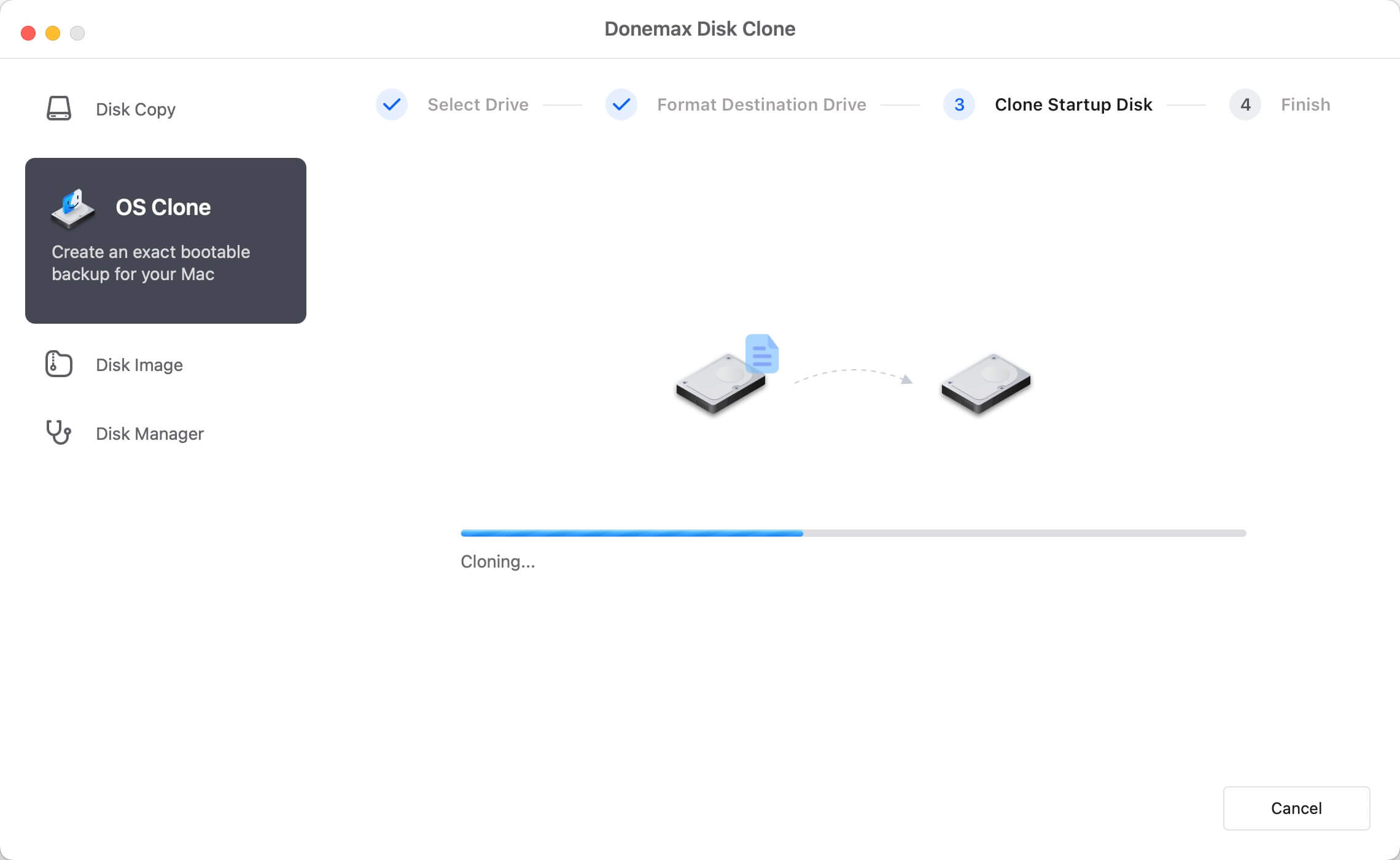Image resolution: width=1400 pixels, height=860 pixels.
Task: Toggle the Clone Startup Disk step indicator
Action: tap(957, 103)
